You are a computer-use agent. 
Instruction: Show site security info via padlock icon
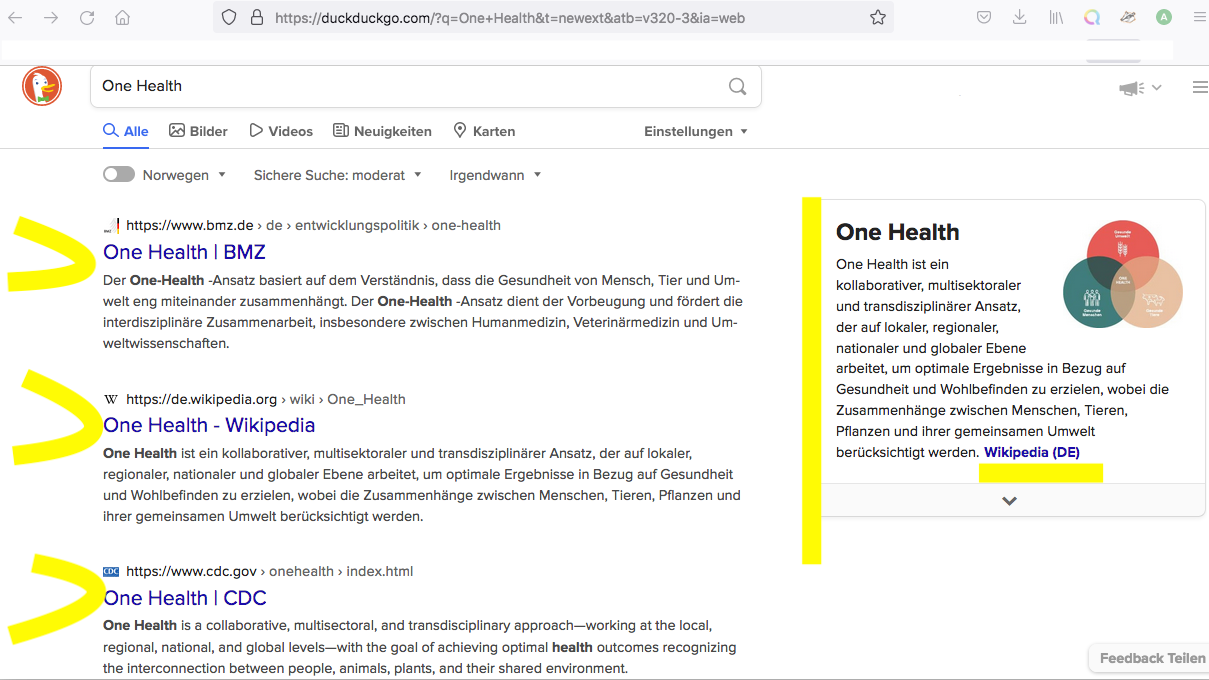[257, 17]
